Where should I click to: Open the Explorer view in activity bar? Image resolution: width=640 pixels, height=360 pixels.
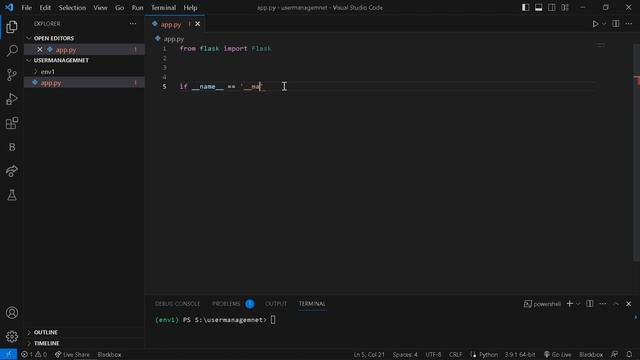coord(12,27)
